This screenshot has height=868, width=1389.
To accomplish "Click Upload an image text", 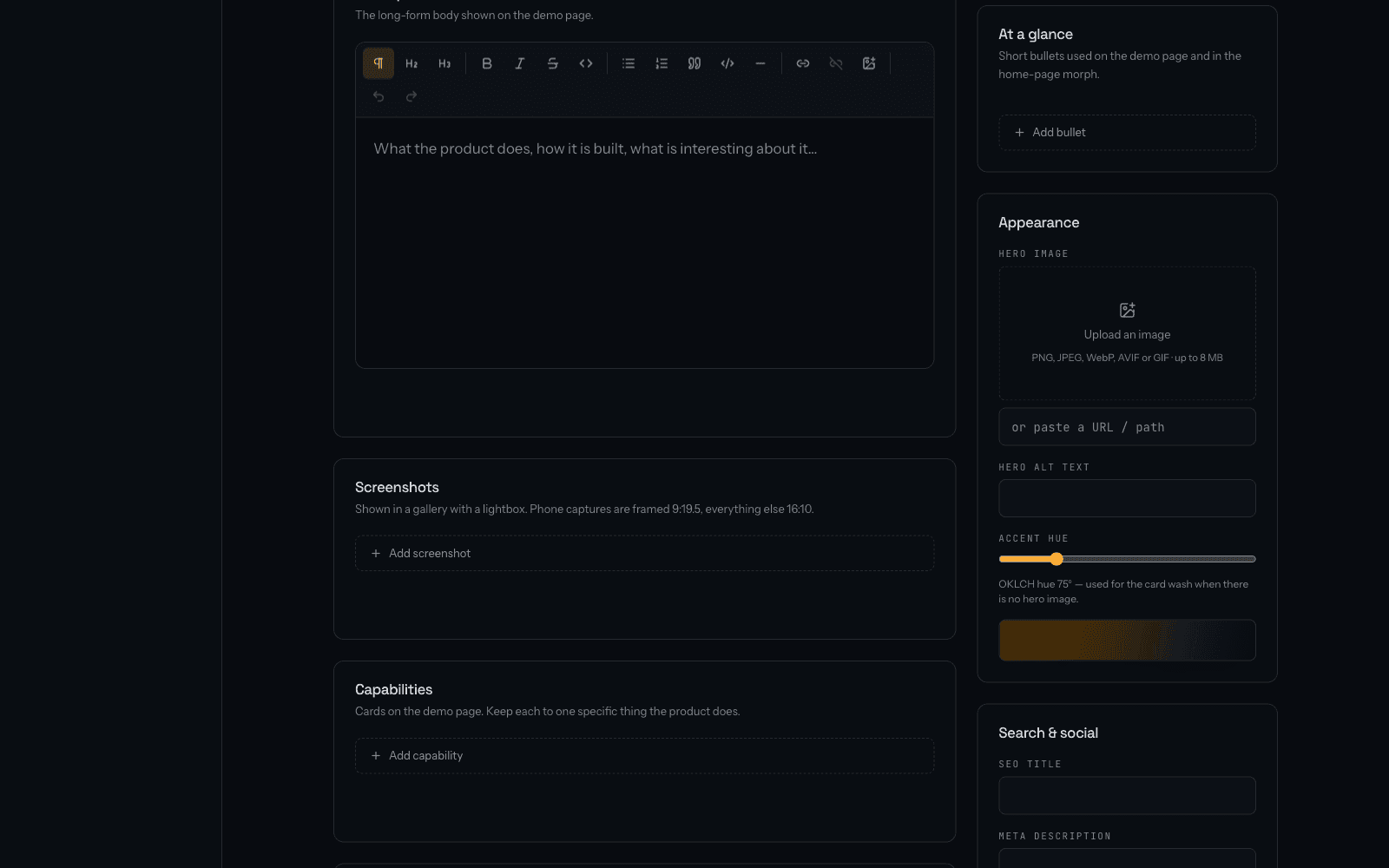I will pyautogui.click(x=1127, y=335).
